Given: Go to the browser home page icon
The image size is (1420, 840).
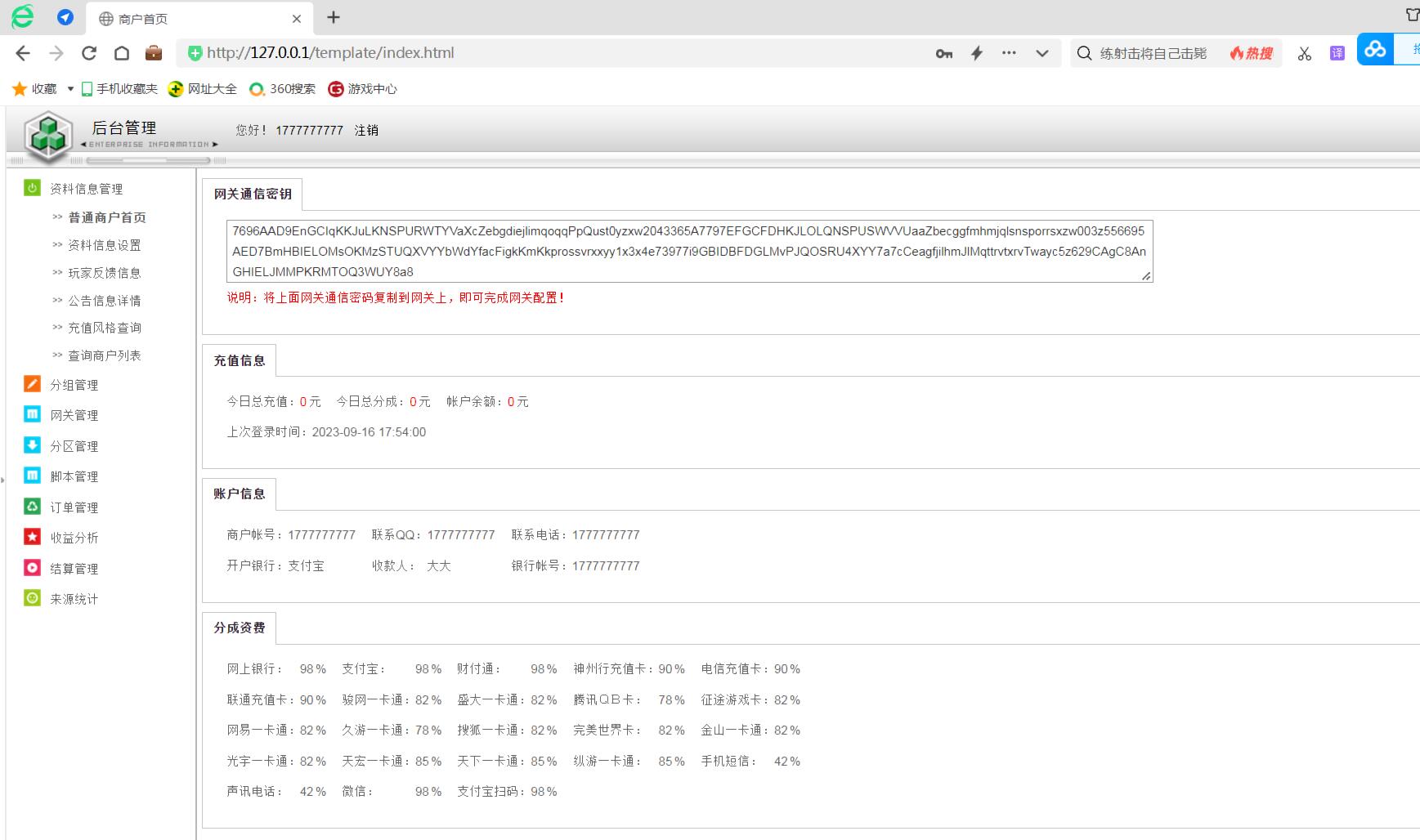Looking at the screenshot, I should (122, 53).
